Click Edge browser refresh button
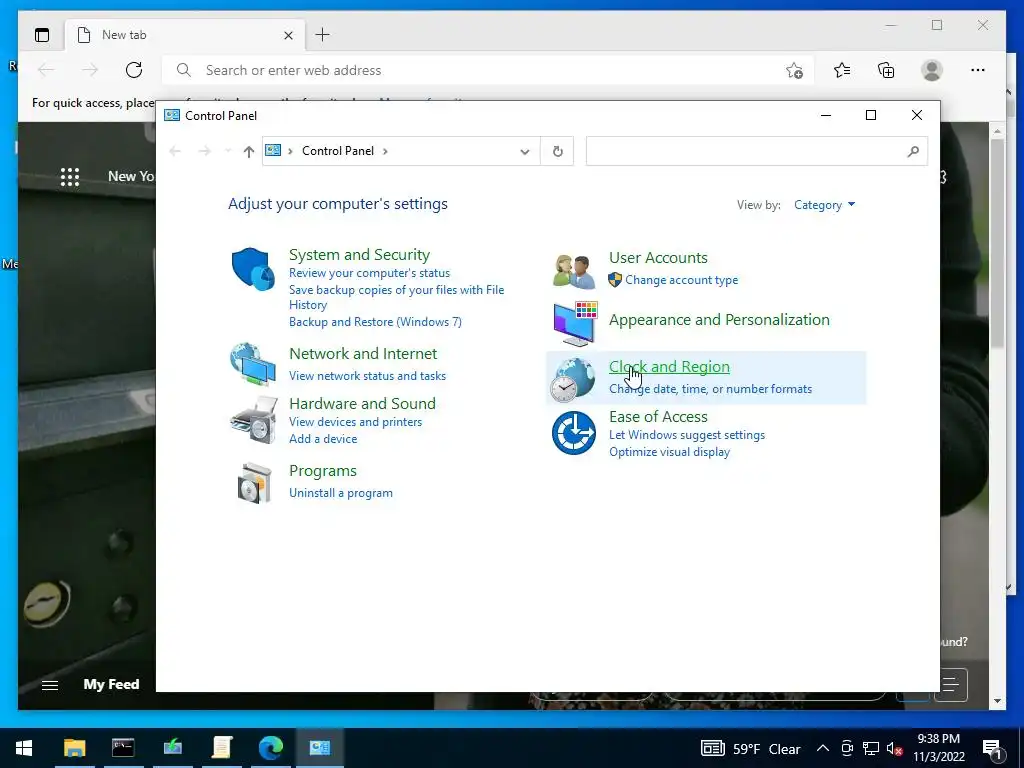The image size is (1024, 768). click(x=134, y=70)
